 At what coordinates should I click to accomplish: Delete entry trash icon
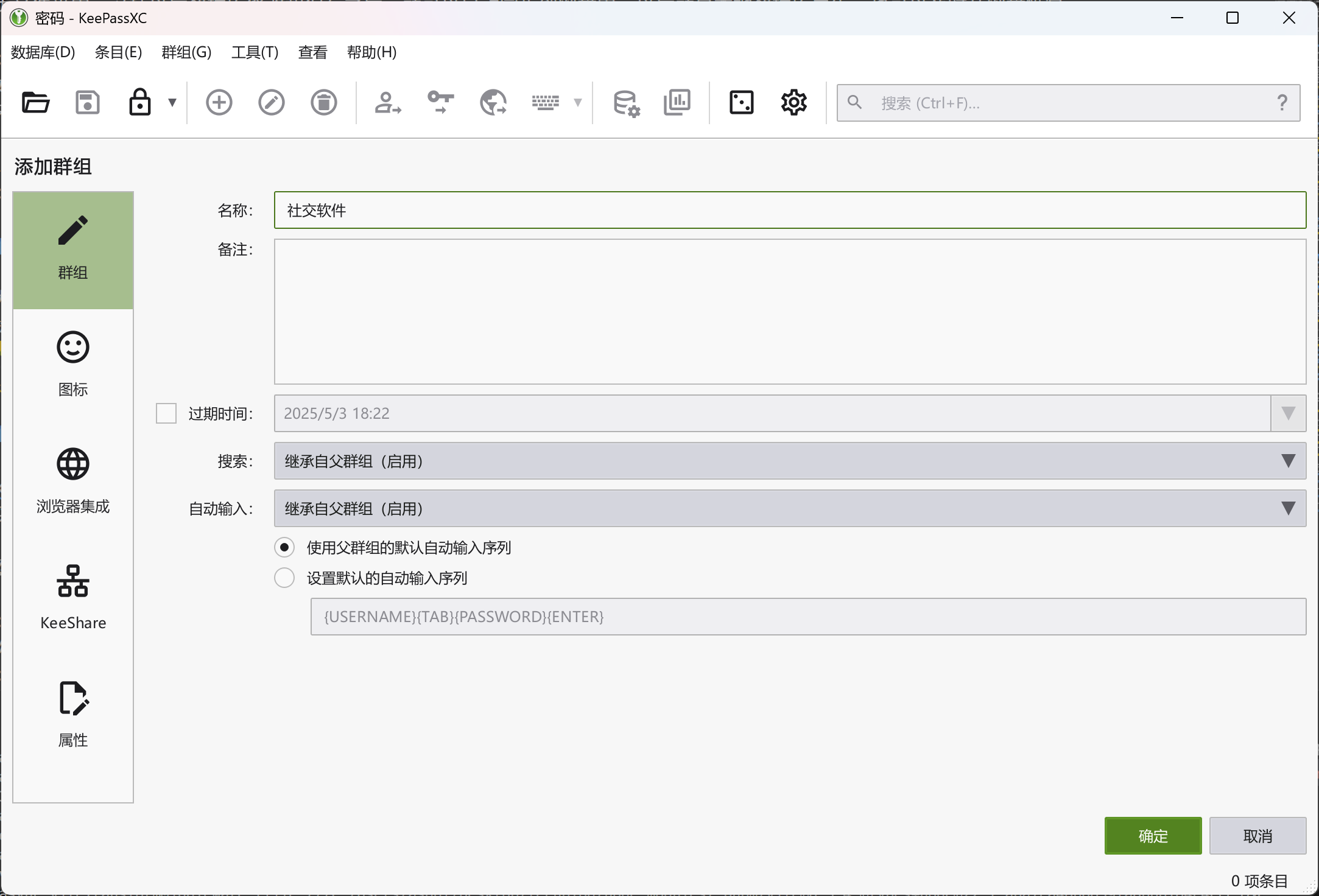pos(324,102)
